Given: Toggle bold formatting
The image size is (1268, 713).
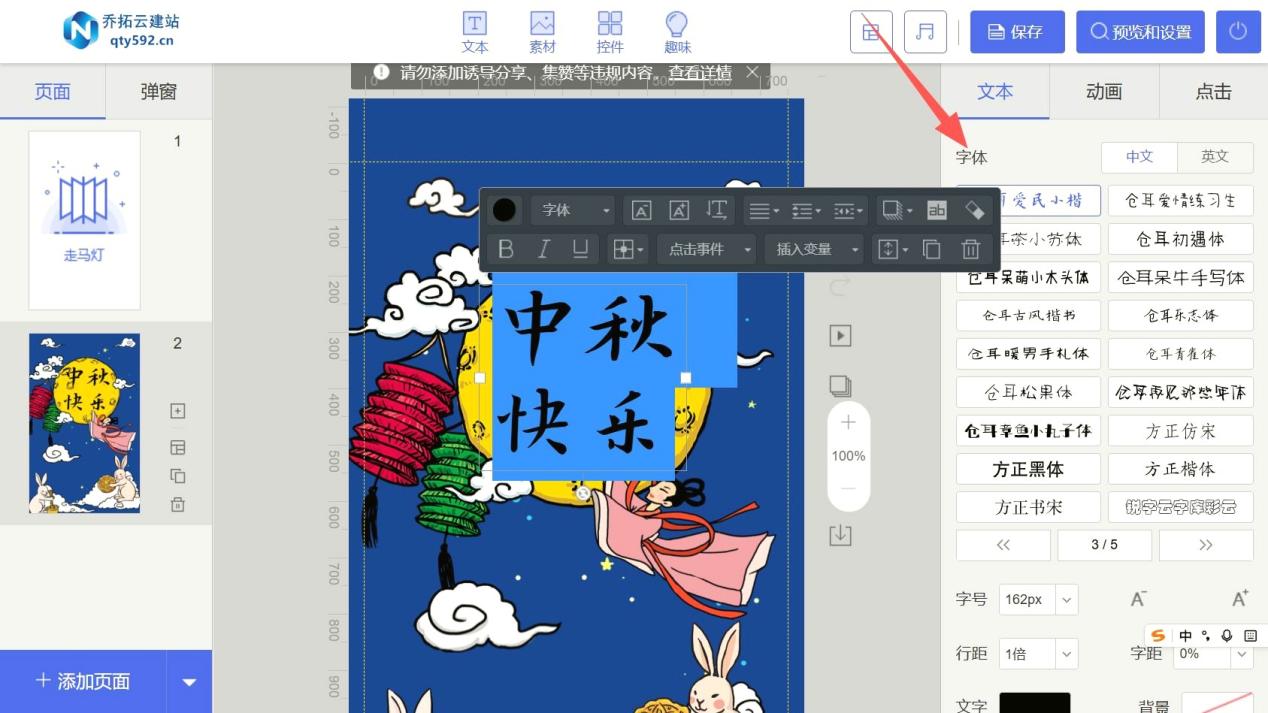Looking at the screenshot, I should [506, 249].
